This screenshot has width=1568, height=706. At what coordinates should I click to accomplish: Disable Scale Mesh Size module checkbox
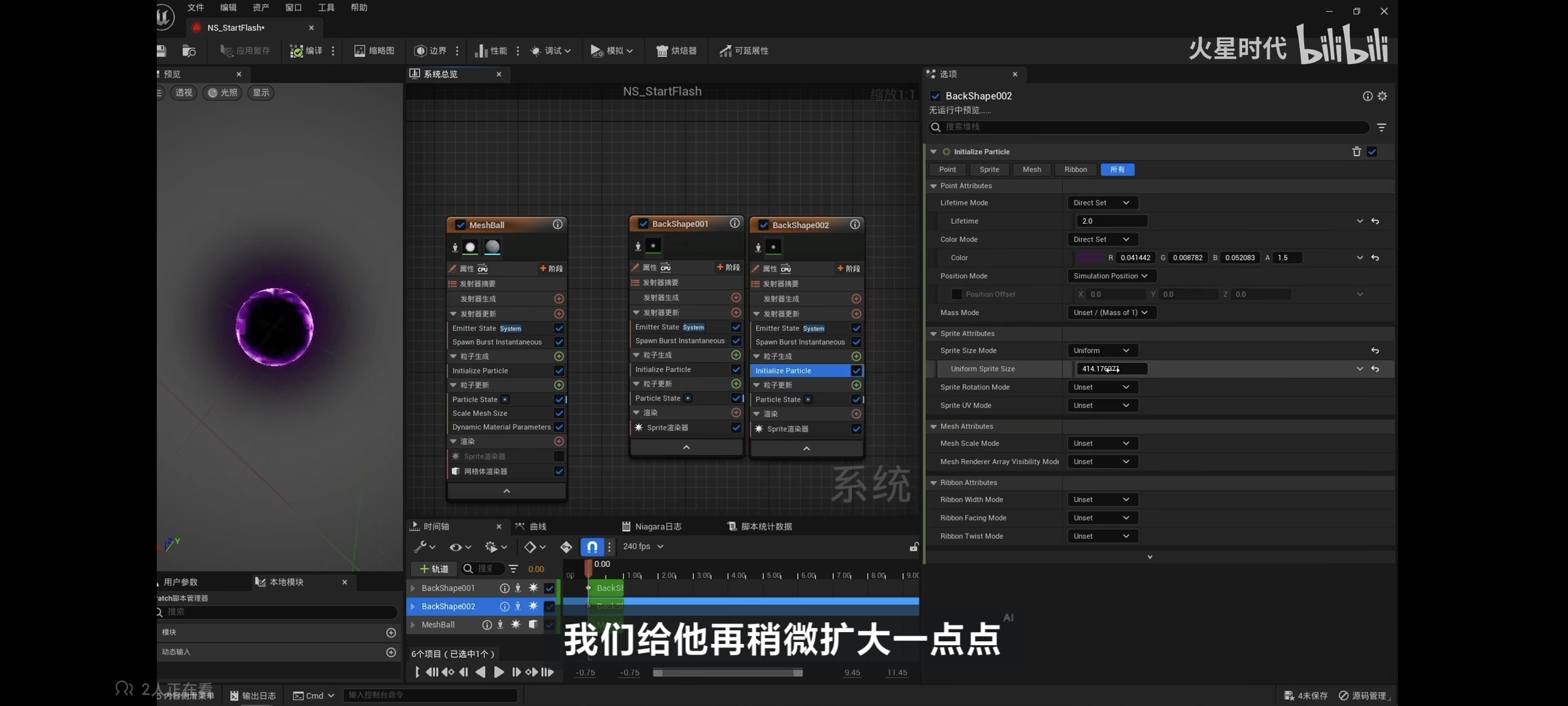[x=559, y=413]
